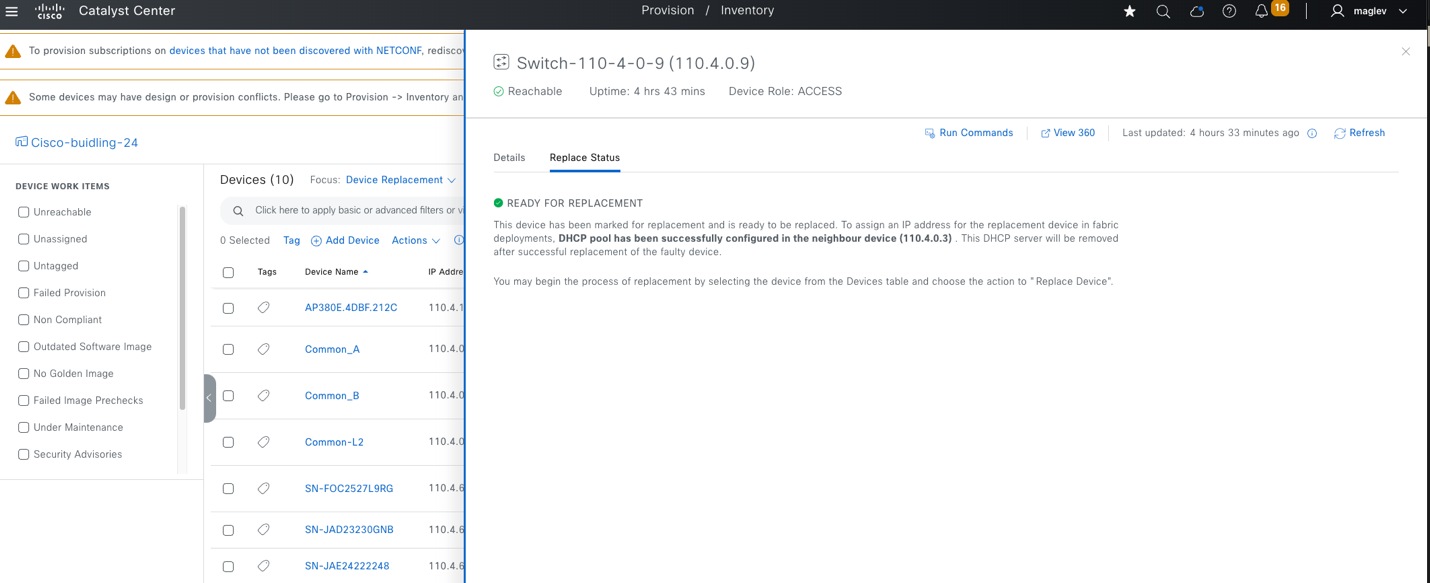Enable the Failed Provision filter checkbox

pyautogui.click(x=22, y=292)
